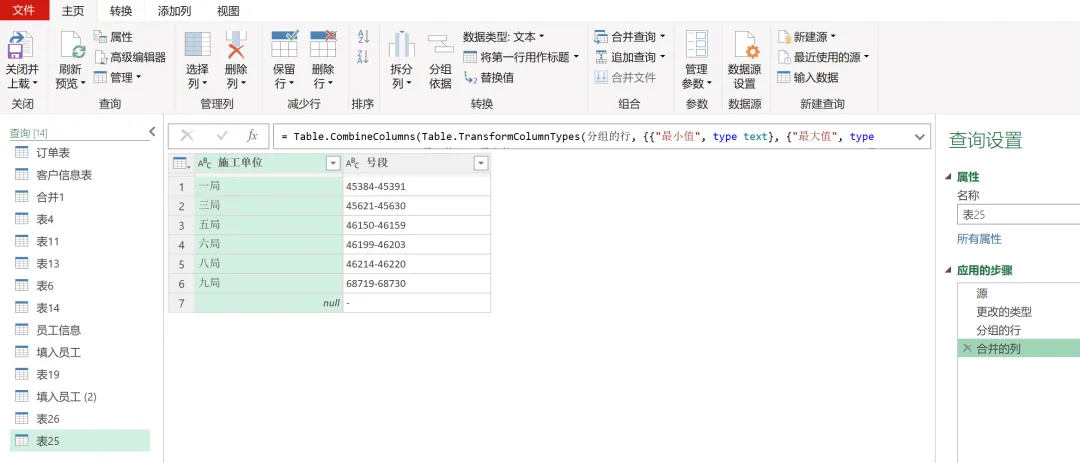1080x463 pixels.
Task: Click the null cell in row 7
Action: coord(269,303)
